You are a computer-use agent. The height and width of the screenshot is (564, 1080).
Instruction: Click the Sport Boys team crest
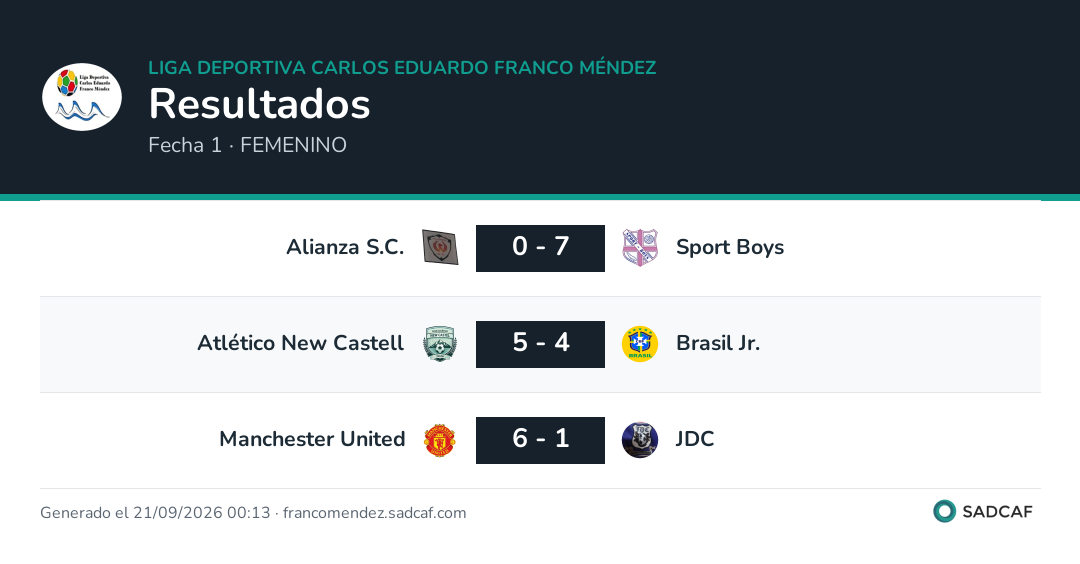pyautogui.click(x=640, y=247)
